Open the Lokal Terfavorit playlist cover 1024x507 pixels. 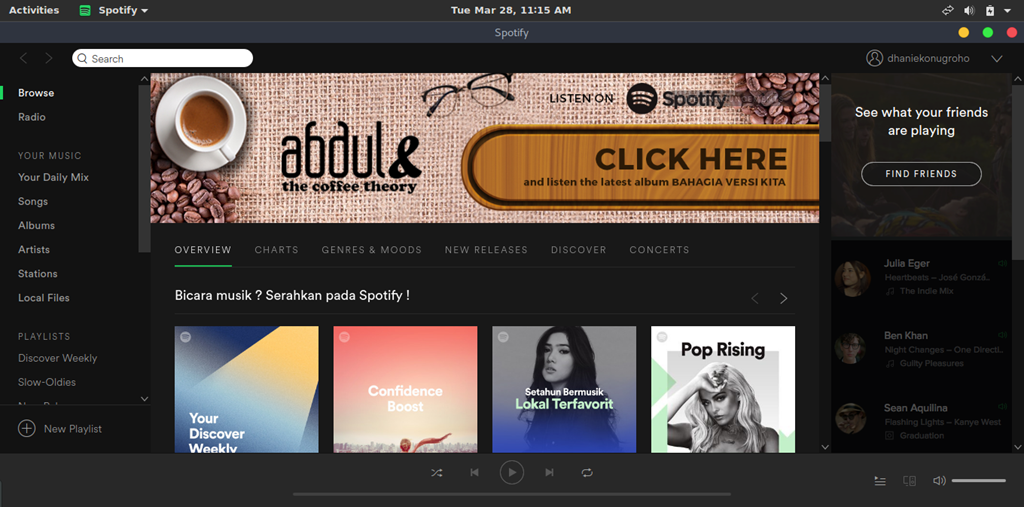coord(564,389)
